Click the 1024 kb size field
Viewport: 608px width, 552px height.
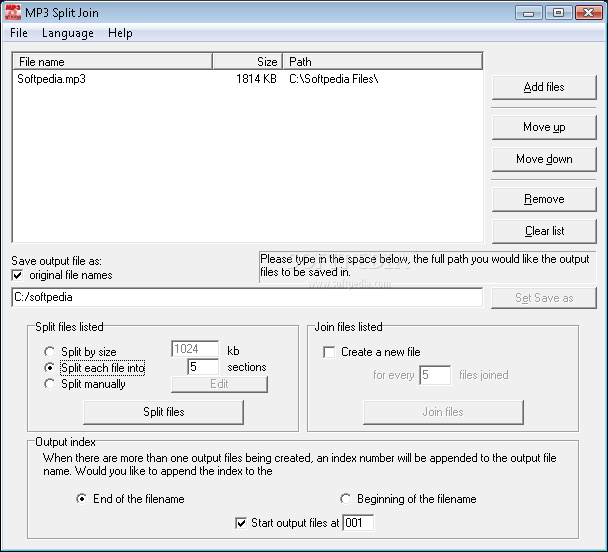tap(195, 349)
